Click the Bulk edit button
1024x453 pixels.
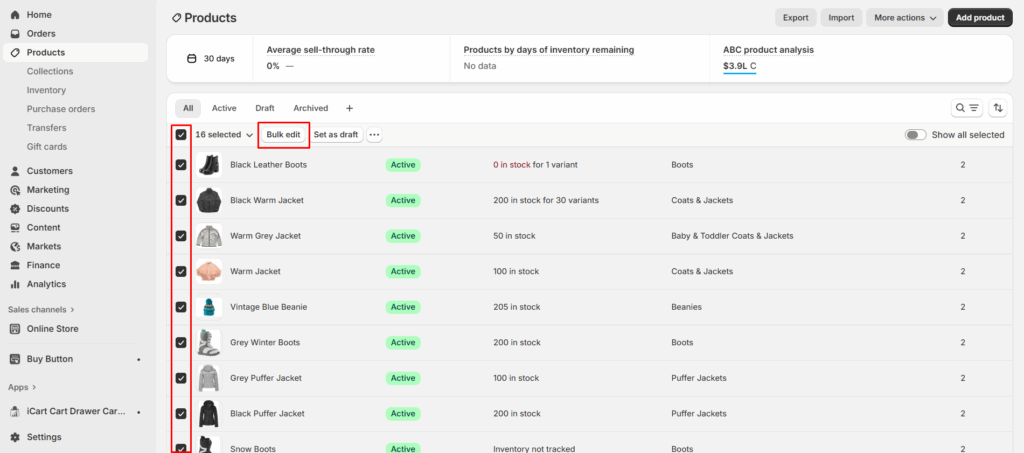(283, 134)
